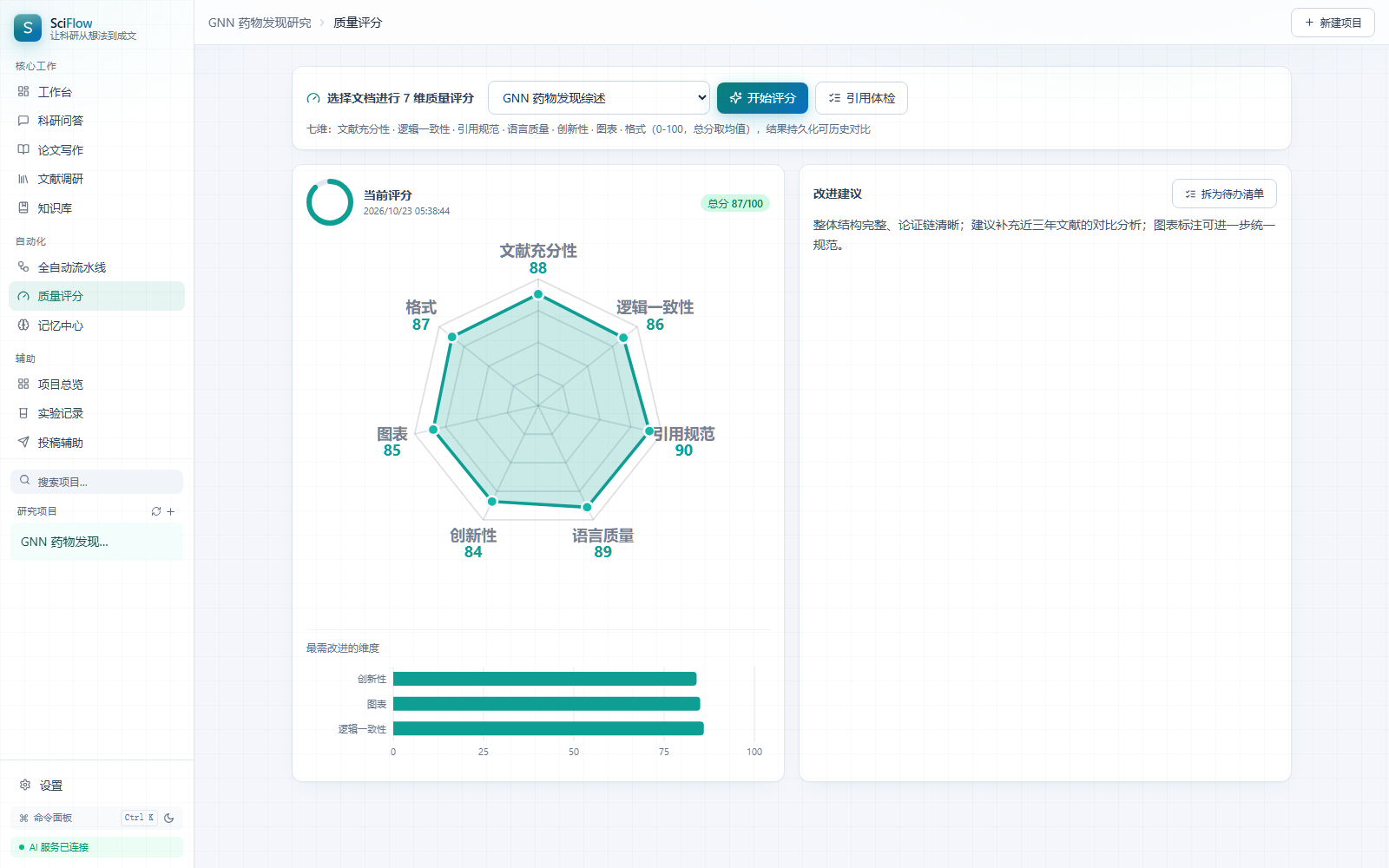Open the 知识库 icon in sidebar
This screenshot has height=868, width=1389.
coord(23,207)
